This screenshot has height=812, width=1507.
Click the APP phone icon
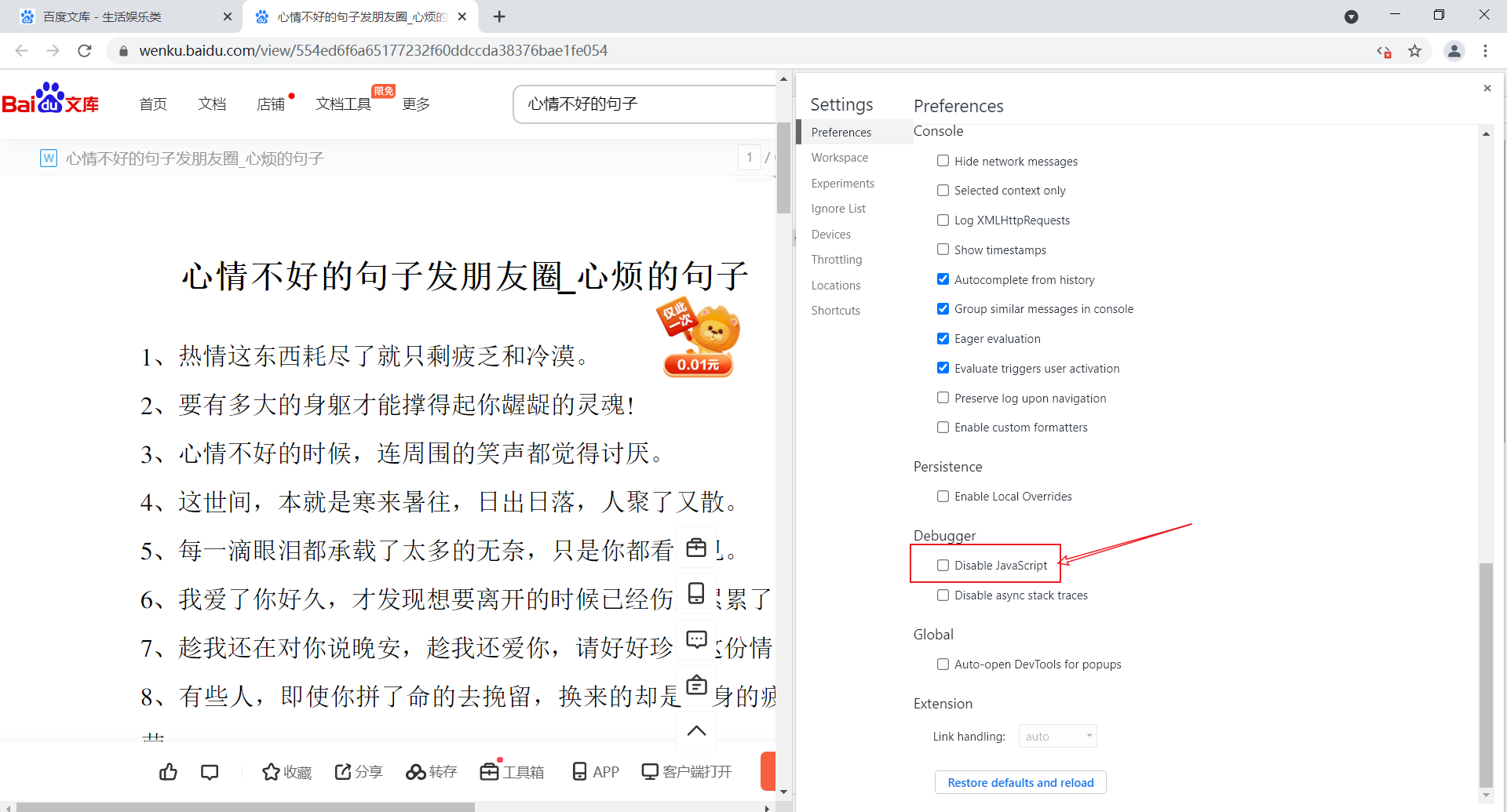[594, 771]
